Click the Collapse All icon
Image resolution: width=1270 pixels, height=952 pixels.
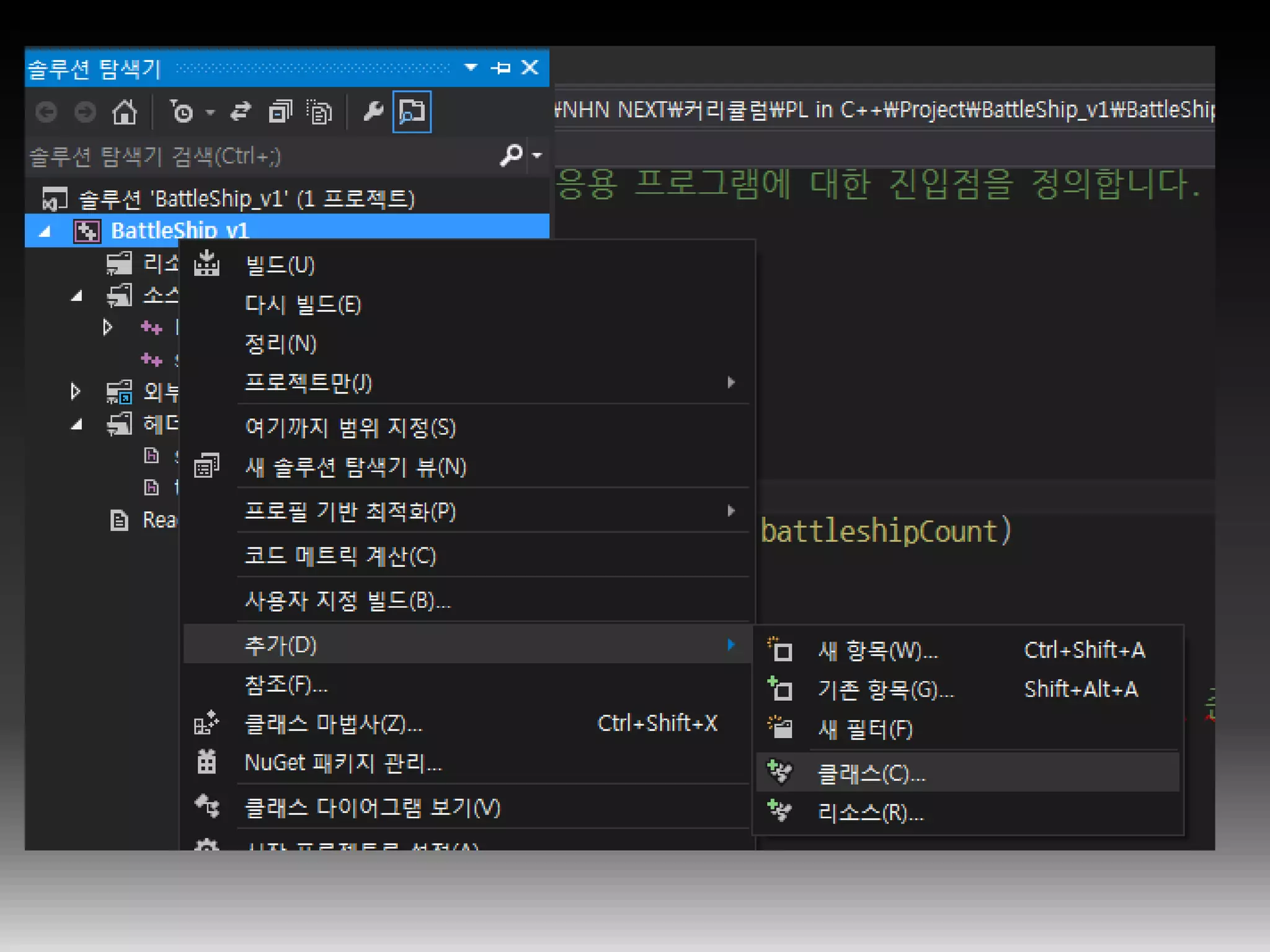click(x=280, y=112)
